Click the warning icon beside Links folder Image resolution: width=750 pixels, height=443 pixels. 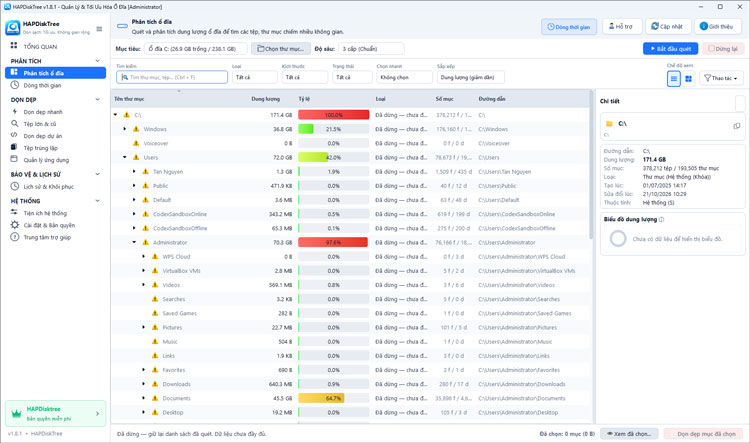[x=155, y=355]
